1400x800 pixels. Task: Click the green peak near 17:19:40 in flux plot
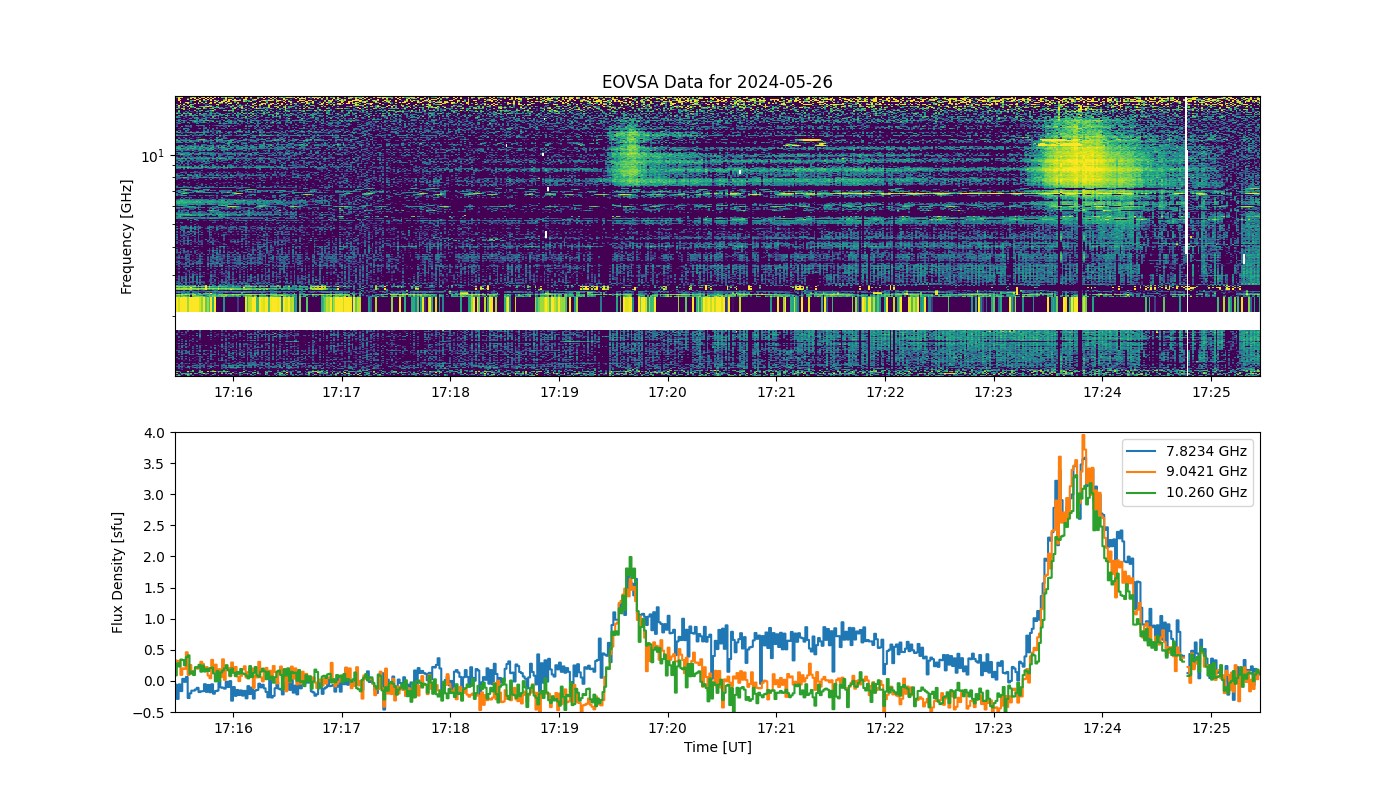point(630,559)
